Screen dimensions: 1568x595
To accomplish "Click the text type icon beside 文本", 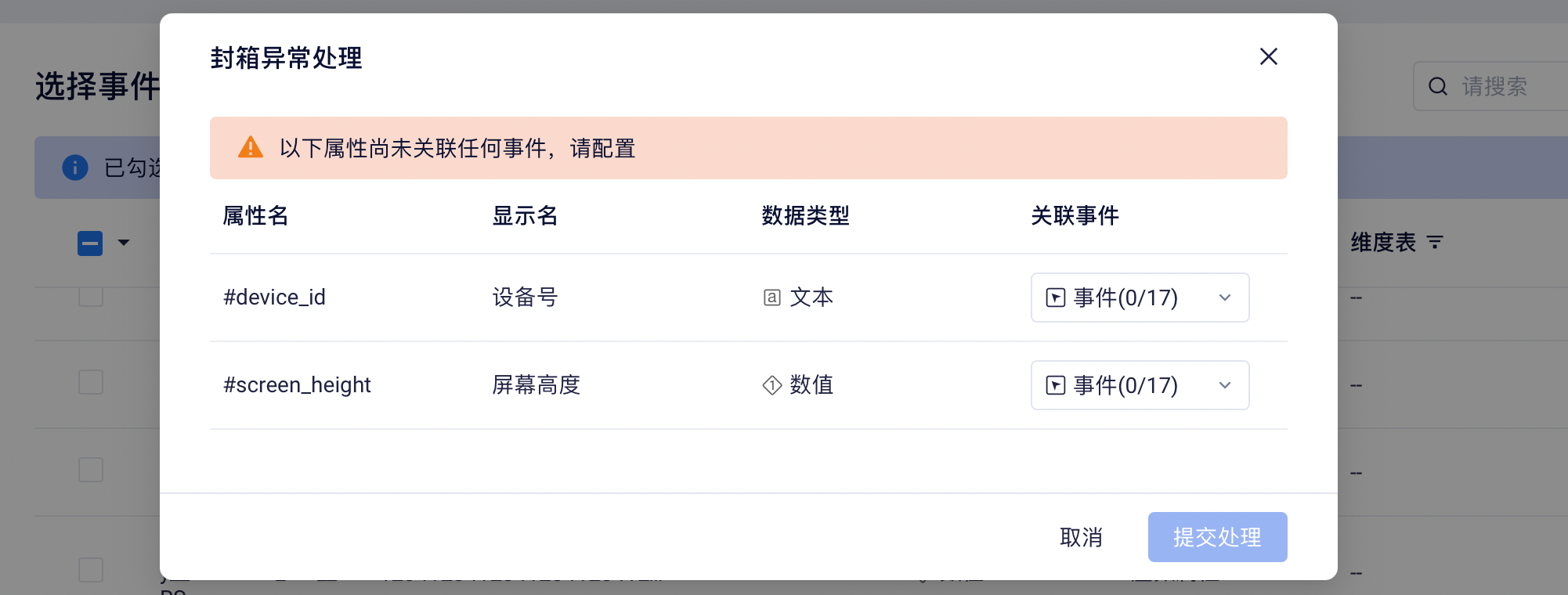I will pyautogui.click(x=771, y=297).
